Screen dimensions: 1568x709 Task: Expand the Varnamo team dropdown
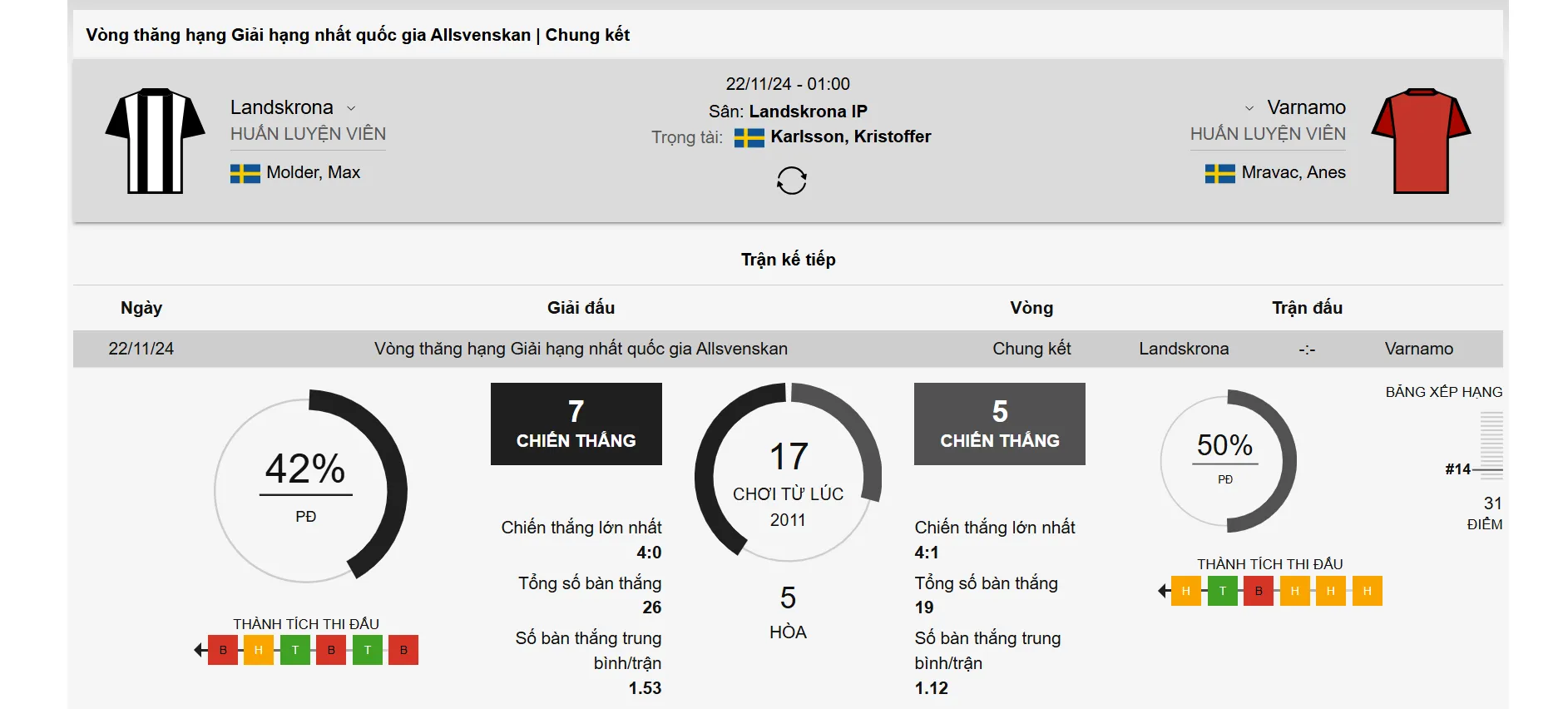click(1248, 107)
